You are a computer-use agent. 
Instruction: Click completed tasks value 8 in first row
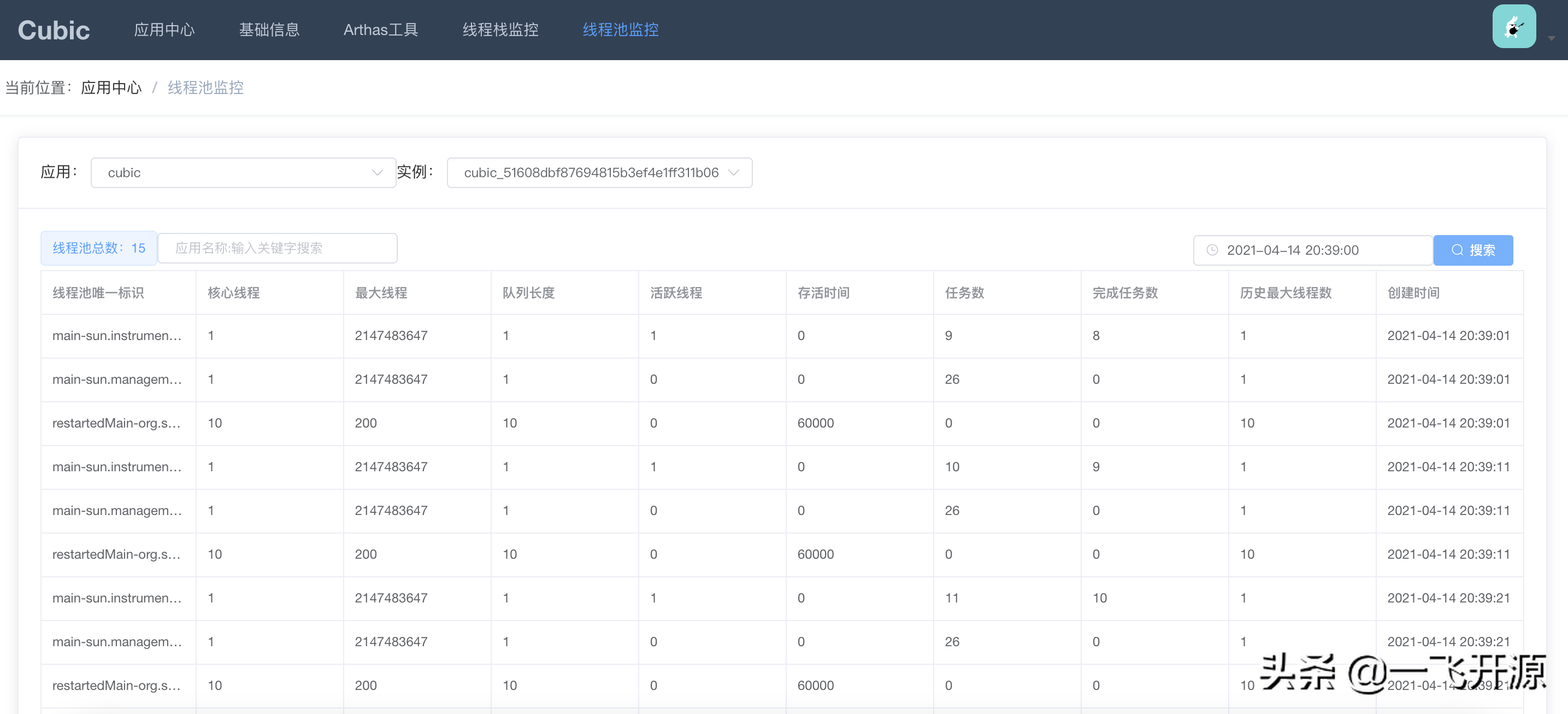[x=1095, y=336]
